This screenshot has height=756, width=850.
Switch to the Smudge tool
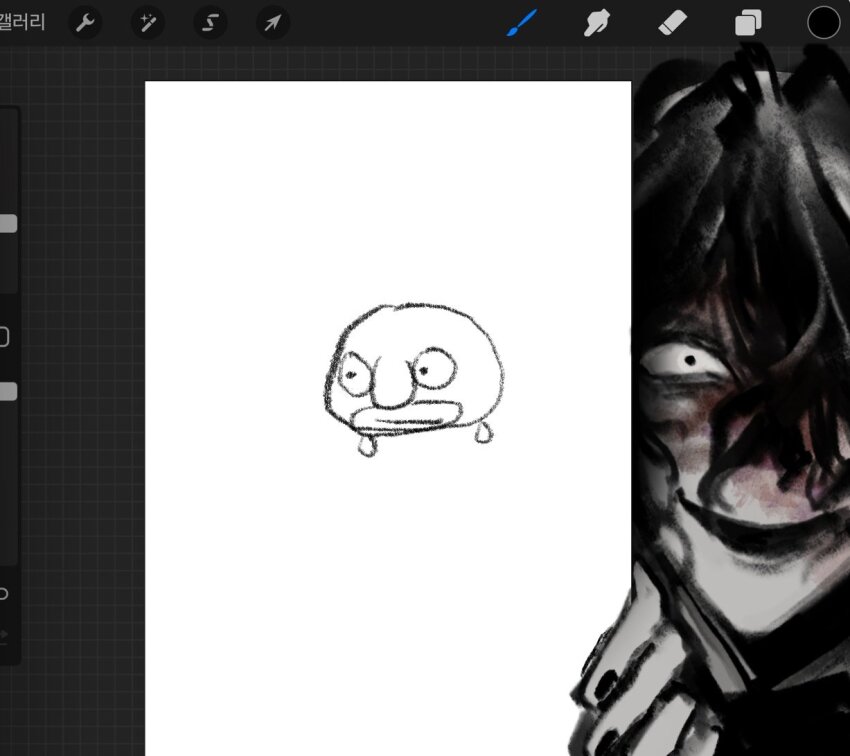[x=596, y=22]
